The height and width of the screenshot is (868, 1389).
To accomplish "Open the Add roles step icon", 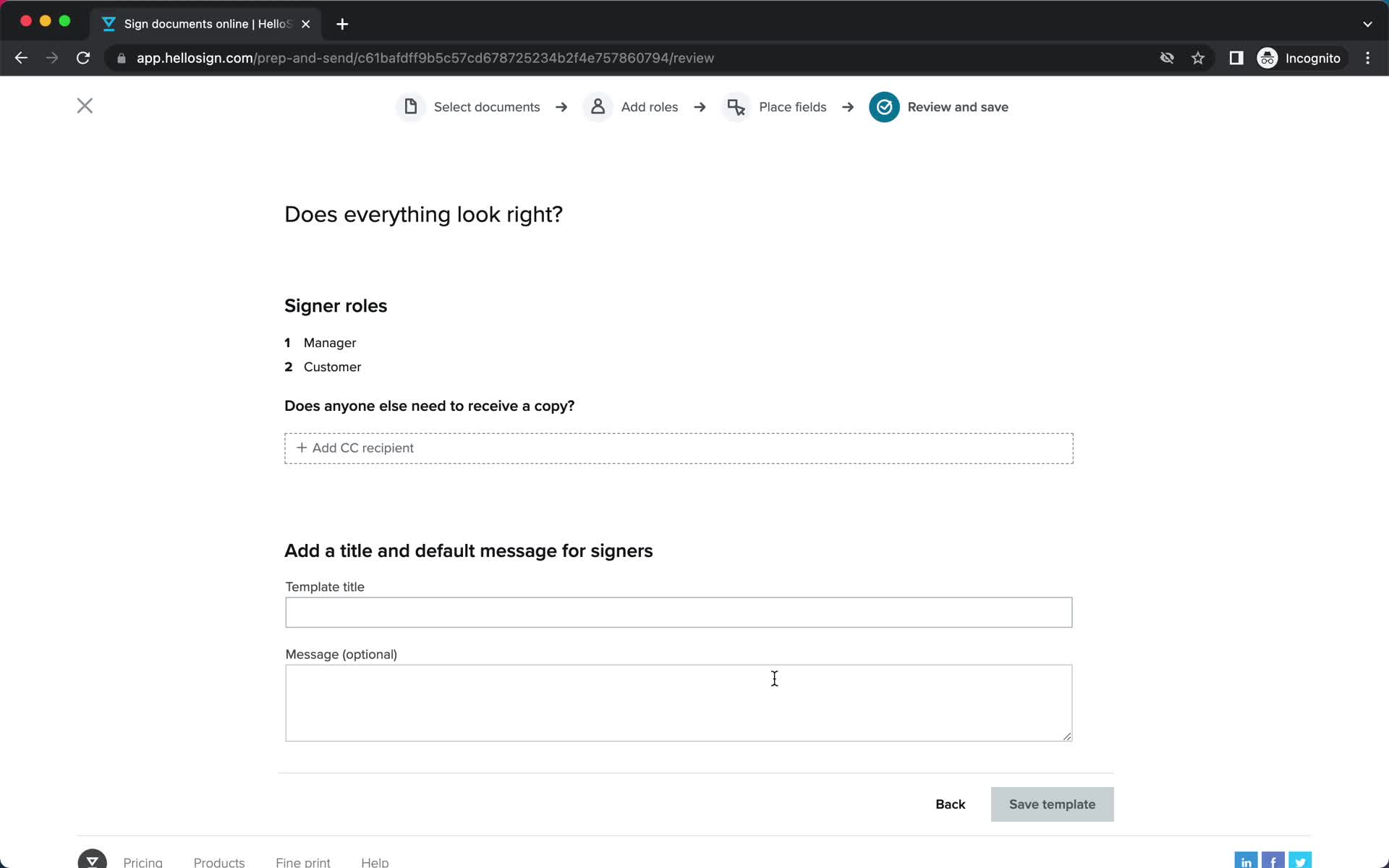I will tap(598, 107).
